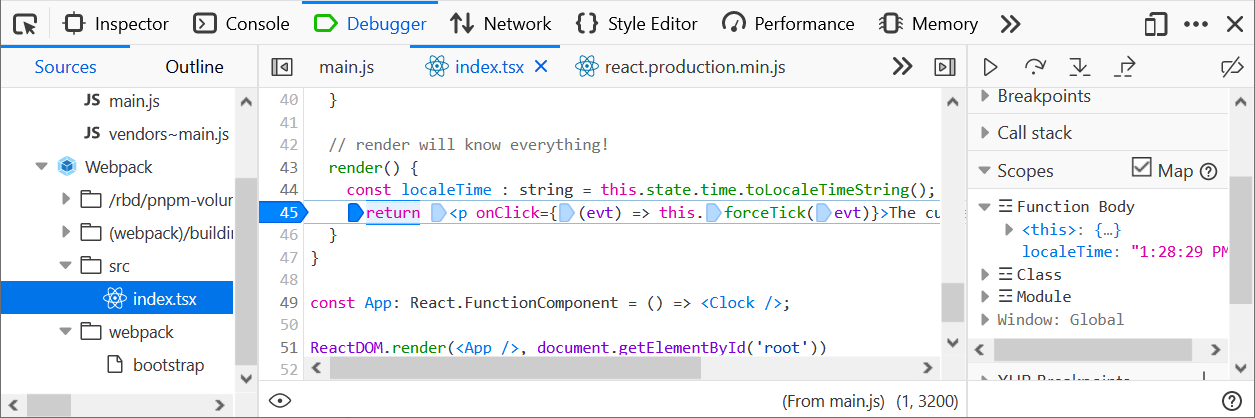
Task: Toggle responsive design mode icon
Action: [1156, 23]
